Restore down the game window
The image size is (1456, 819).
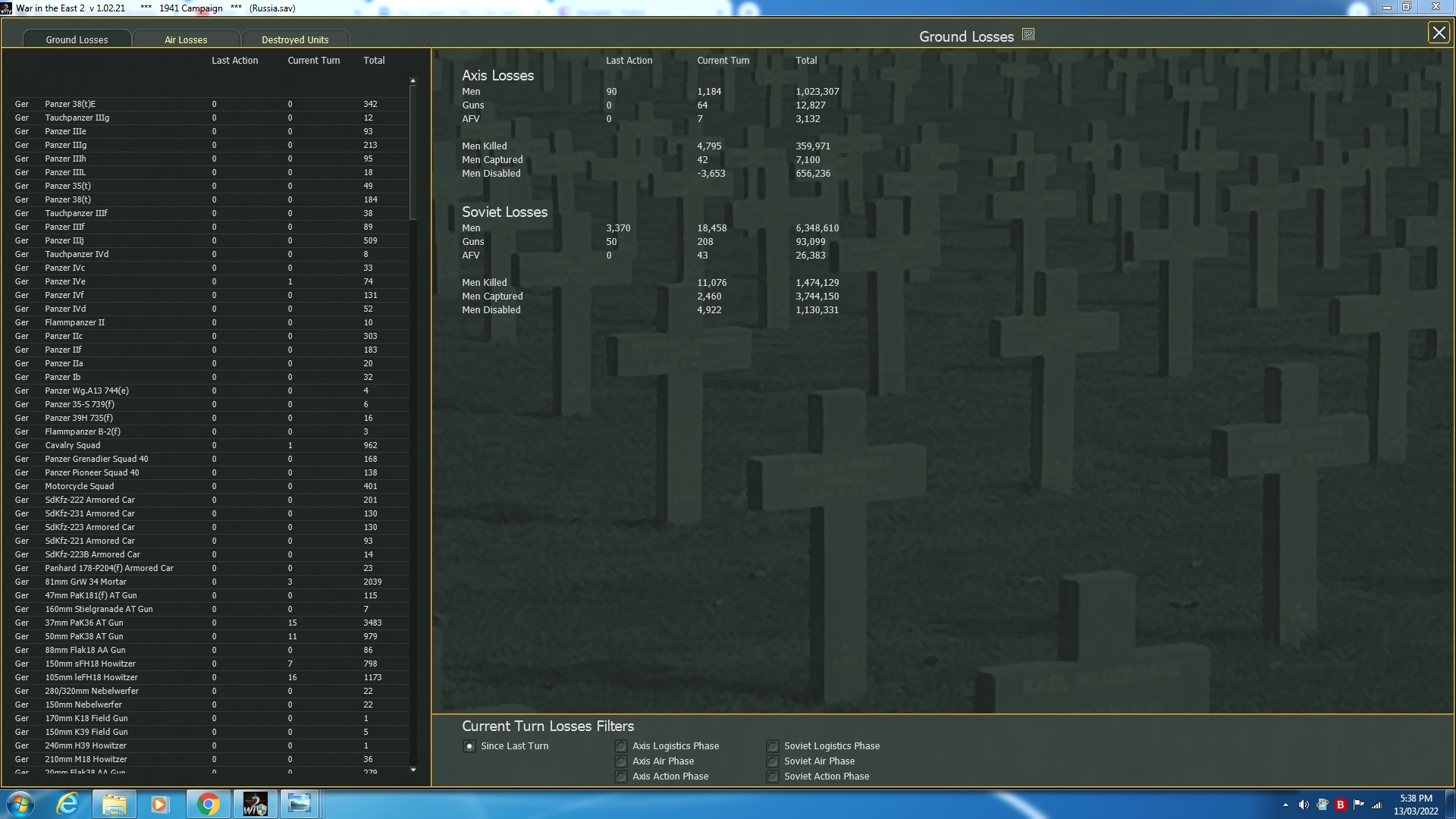[x=1407, y=8]
